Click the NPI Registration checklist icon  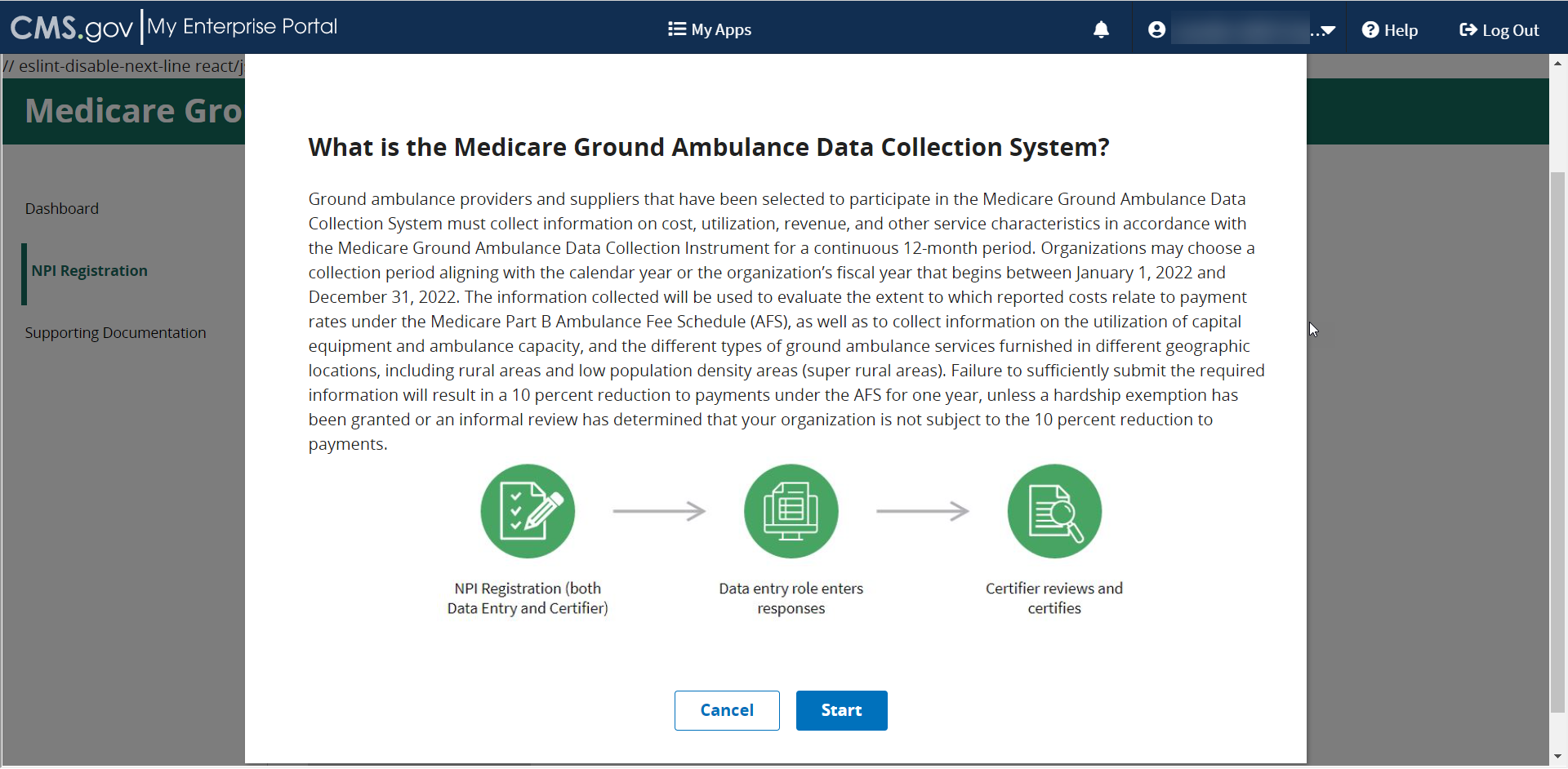tap(528, 511)
